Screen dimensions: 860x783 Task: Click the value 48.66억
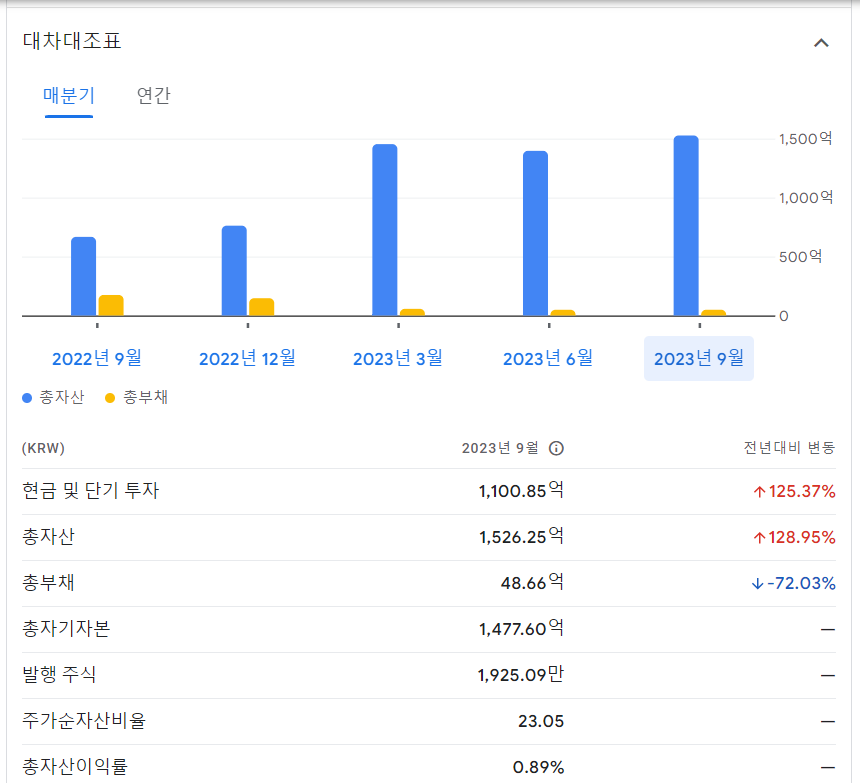point(532,583)
